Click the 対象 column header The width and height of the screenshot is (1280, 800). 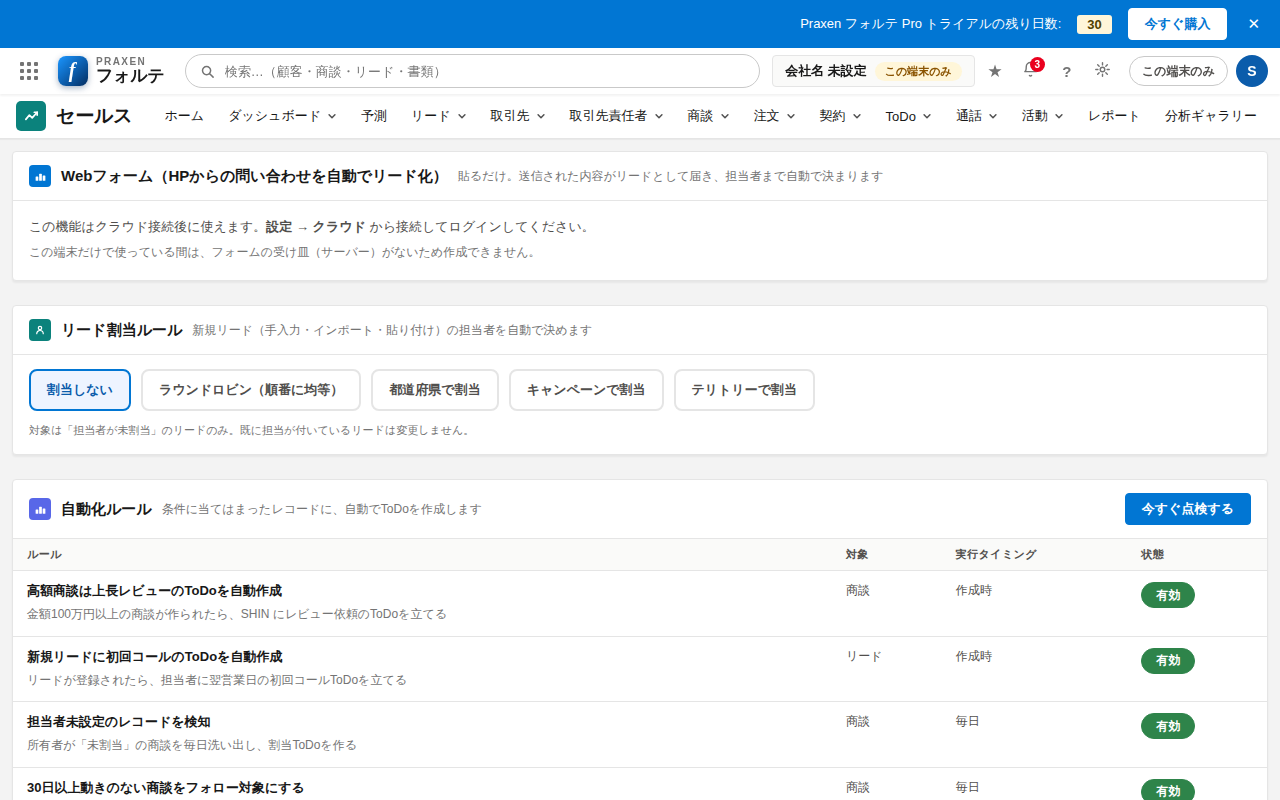tap(857, 554)
